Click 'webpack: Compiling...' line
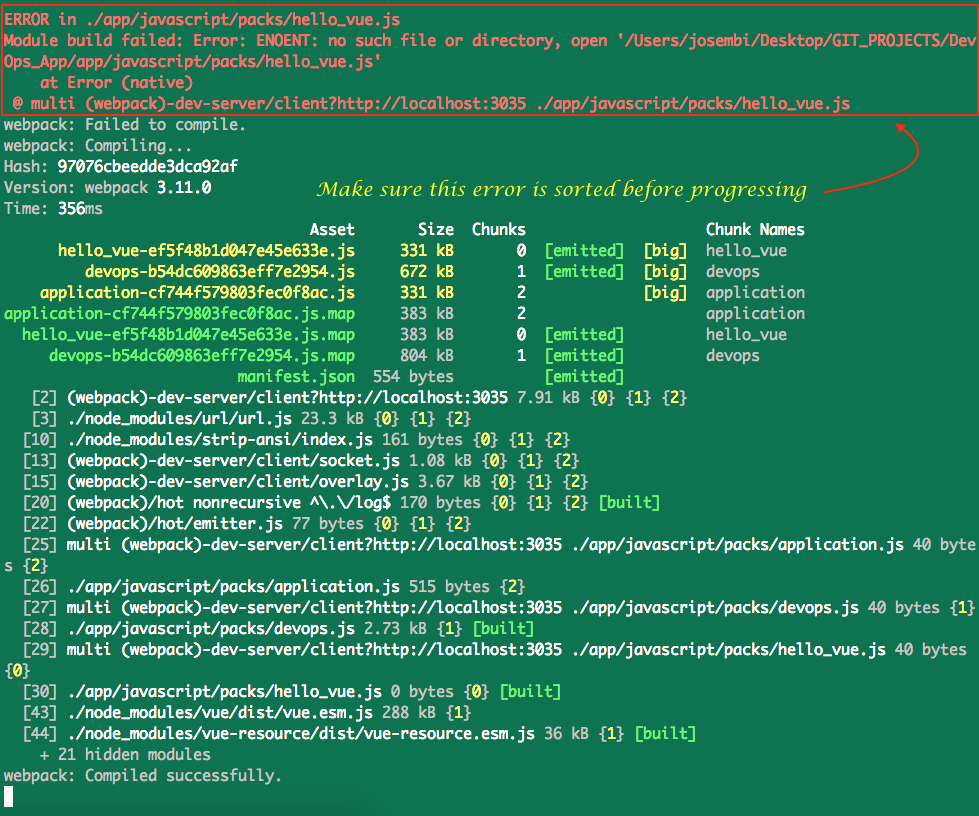This screenshot has height=816, width=979. click(98, 145)
